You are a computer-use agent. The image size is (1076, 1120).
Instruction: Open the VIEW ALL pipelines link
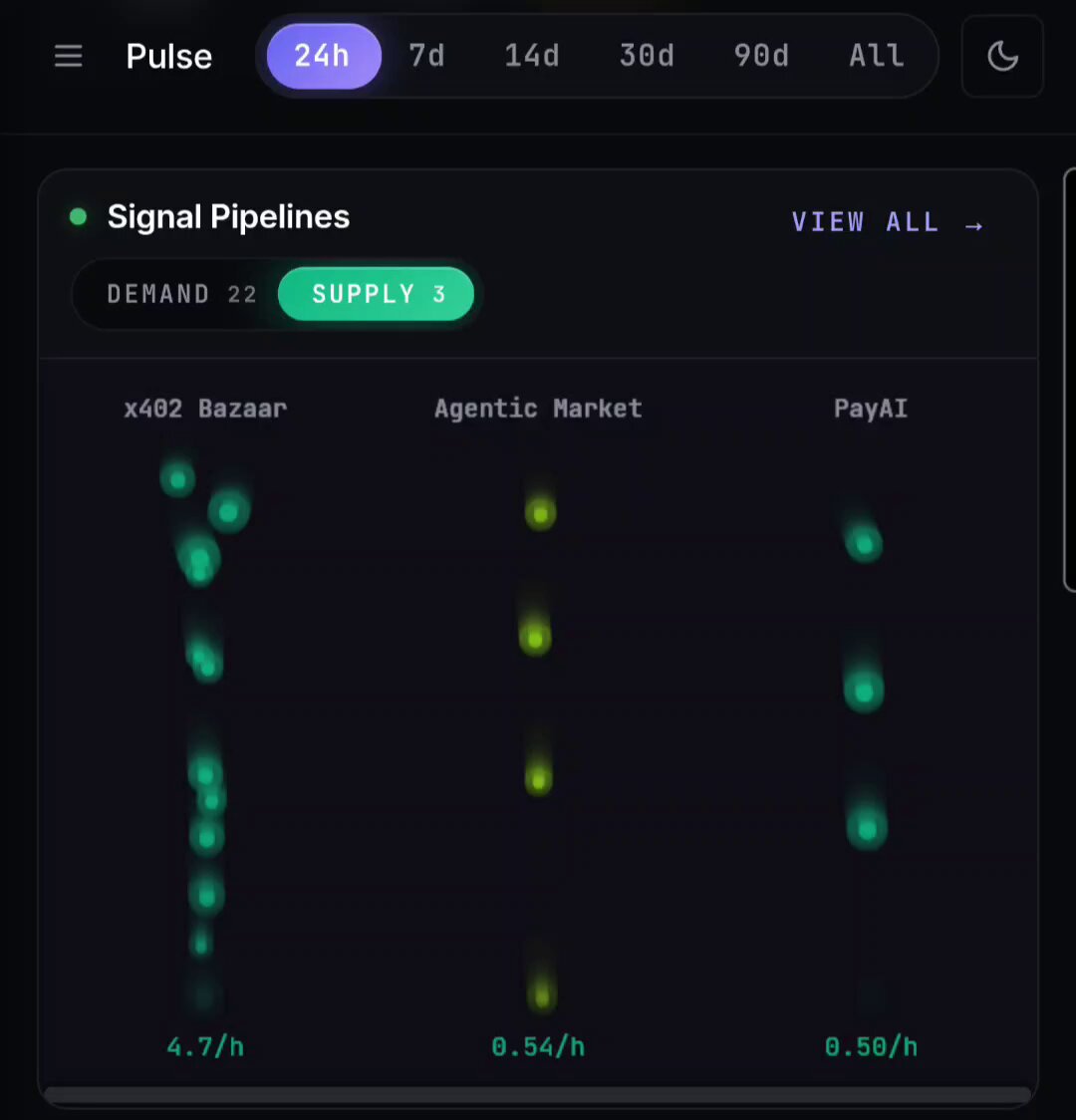pos(888,222)
